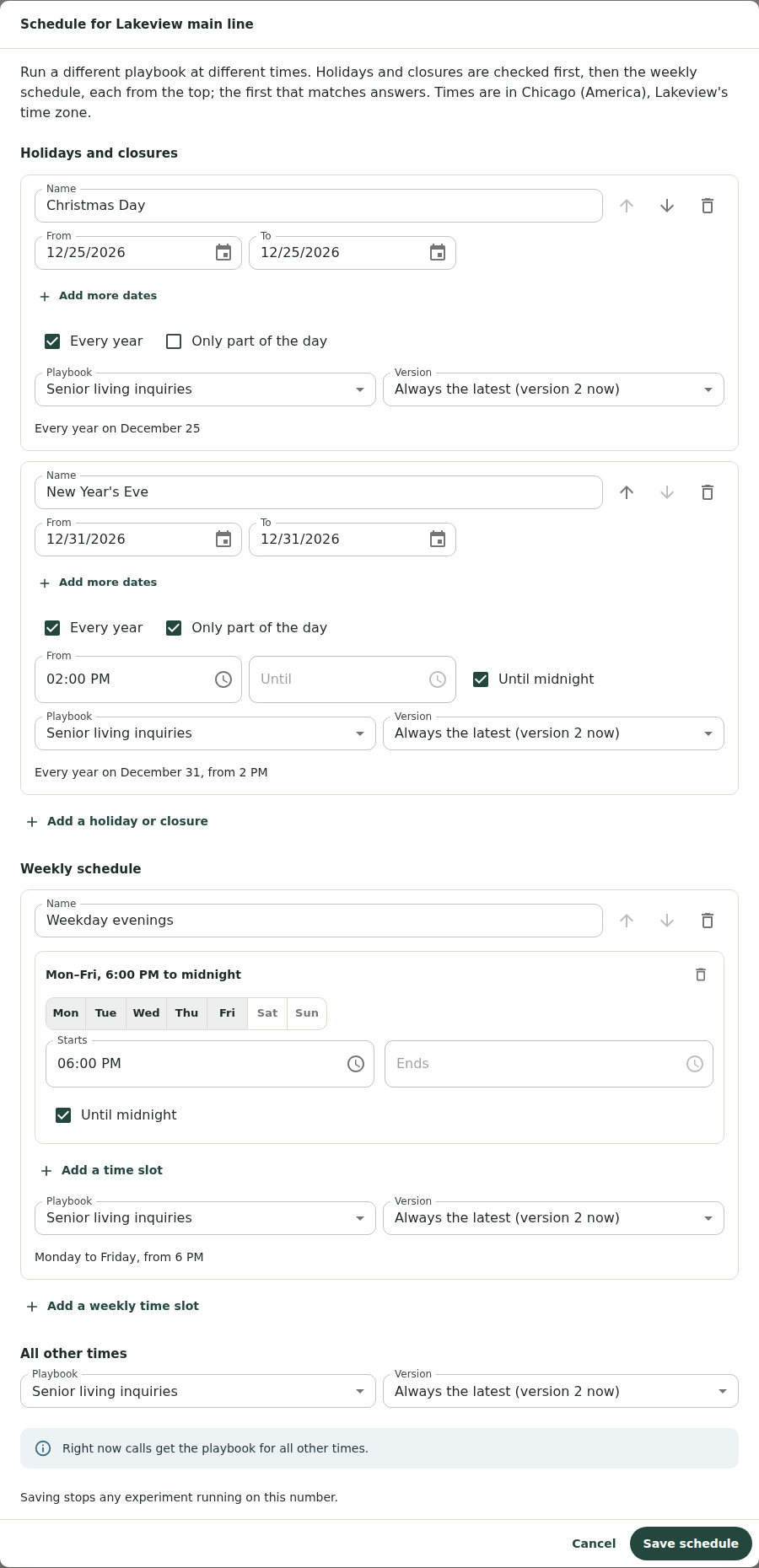Click the New Year's Eve name field
Screen dimensions: 759x1568
pos(319,492)
